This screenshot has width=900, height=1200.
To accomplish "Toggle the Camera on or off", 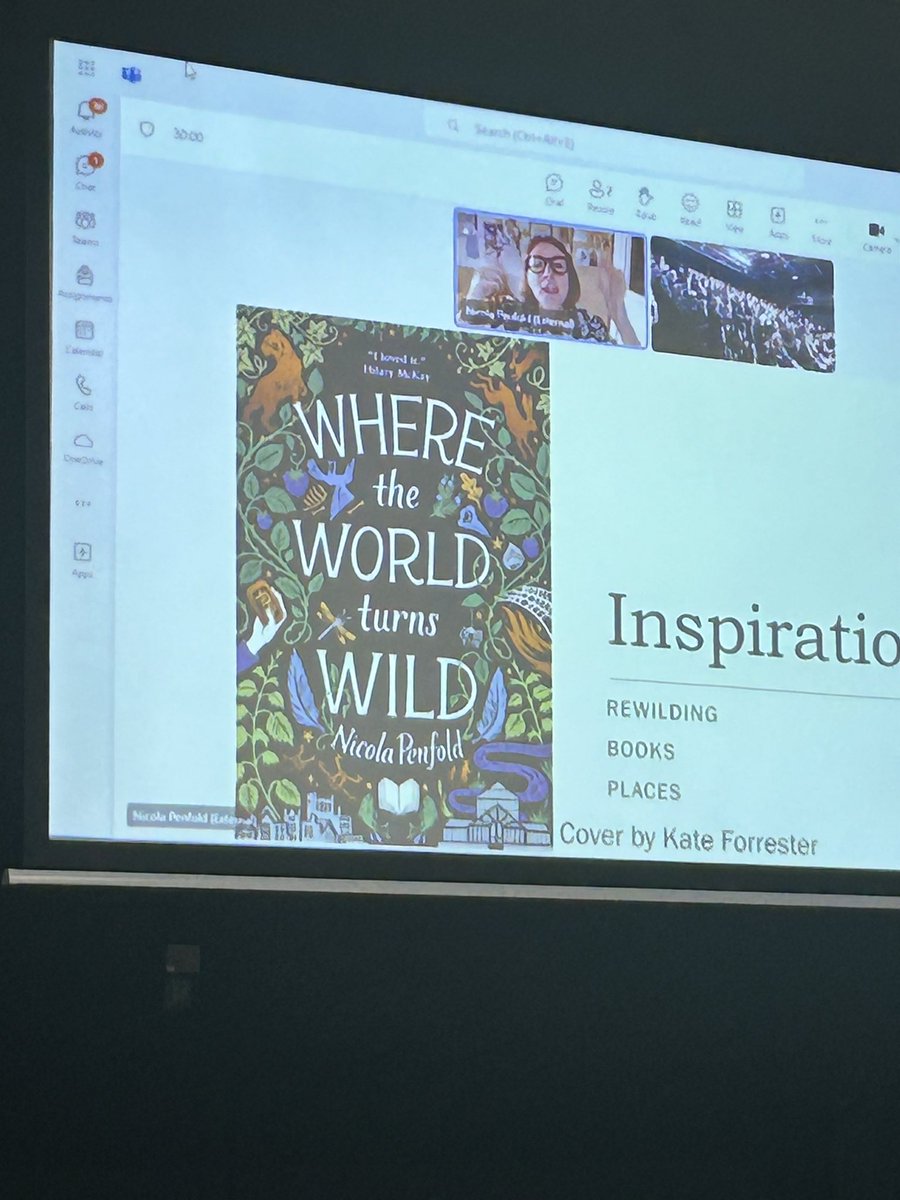I will (x=875, y=236).
